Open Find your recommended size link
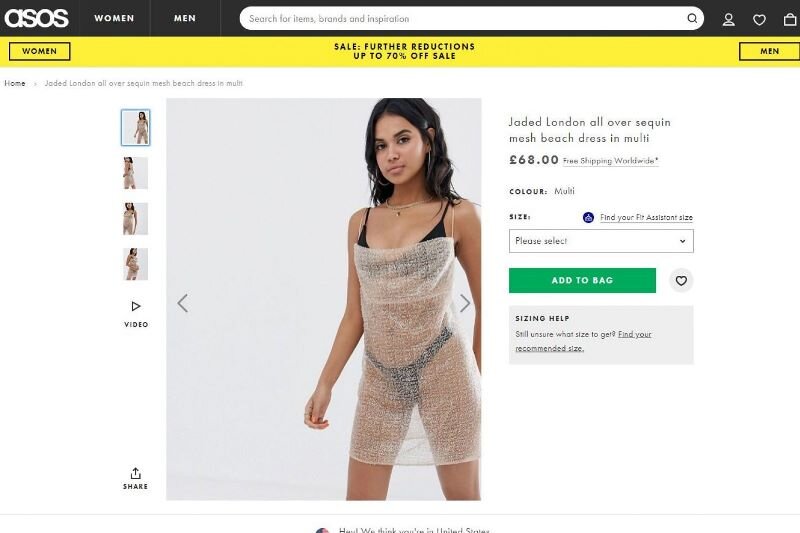800x533 pixels. click(583, 341)
